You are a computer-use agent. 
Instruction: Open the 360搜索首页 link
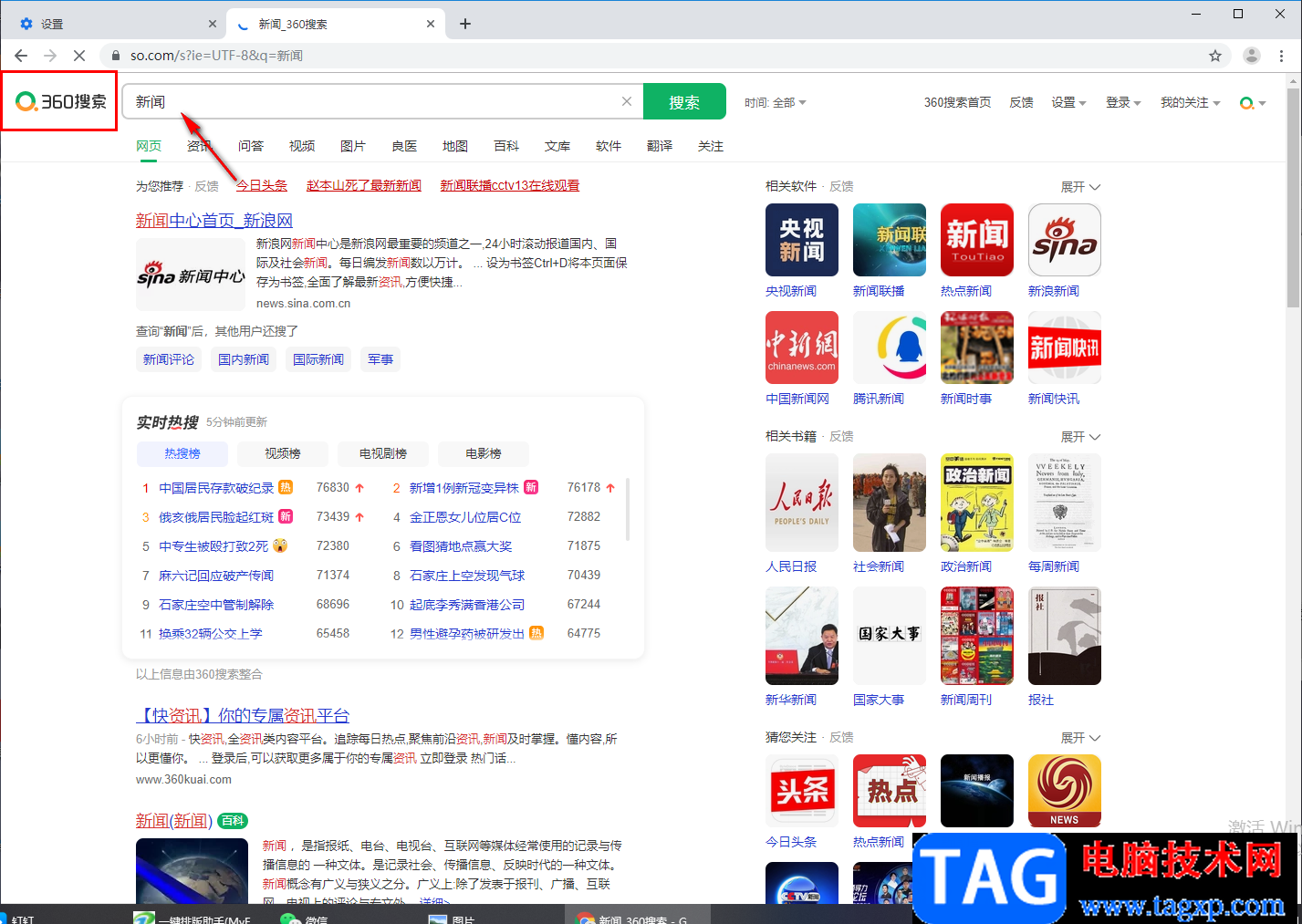coord(957,103)
